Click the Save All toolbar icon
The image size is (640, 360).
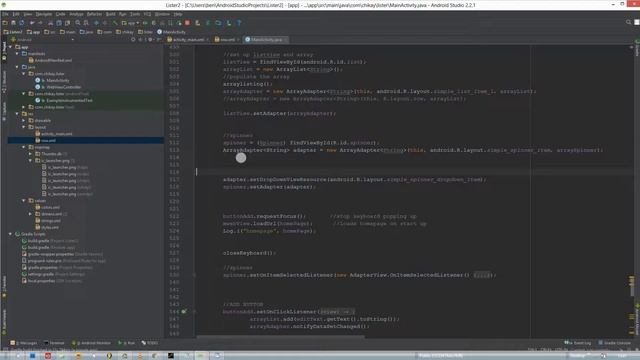[x=13, y=23]
